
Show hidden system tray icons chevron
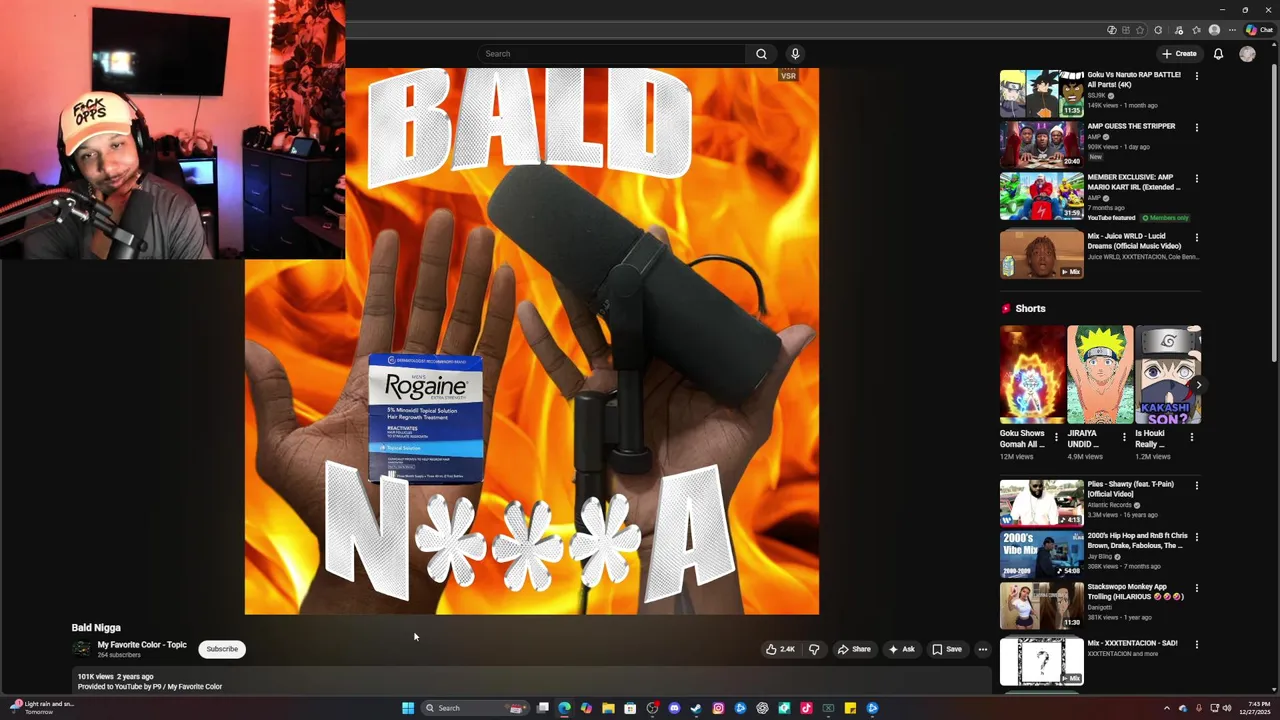1166,708
